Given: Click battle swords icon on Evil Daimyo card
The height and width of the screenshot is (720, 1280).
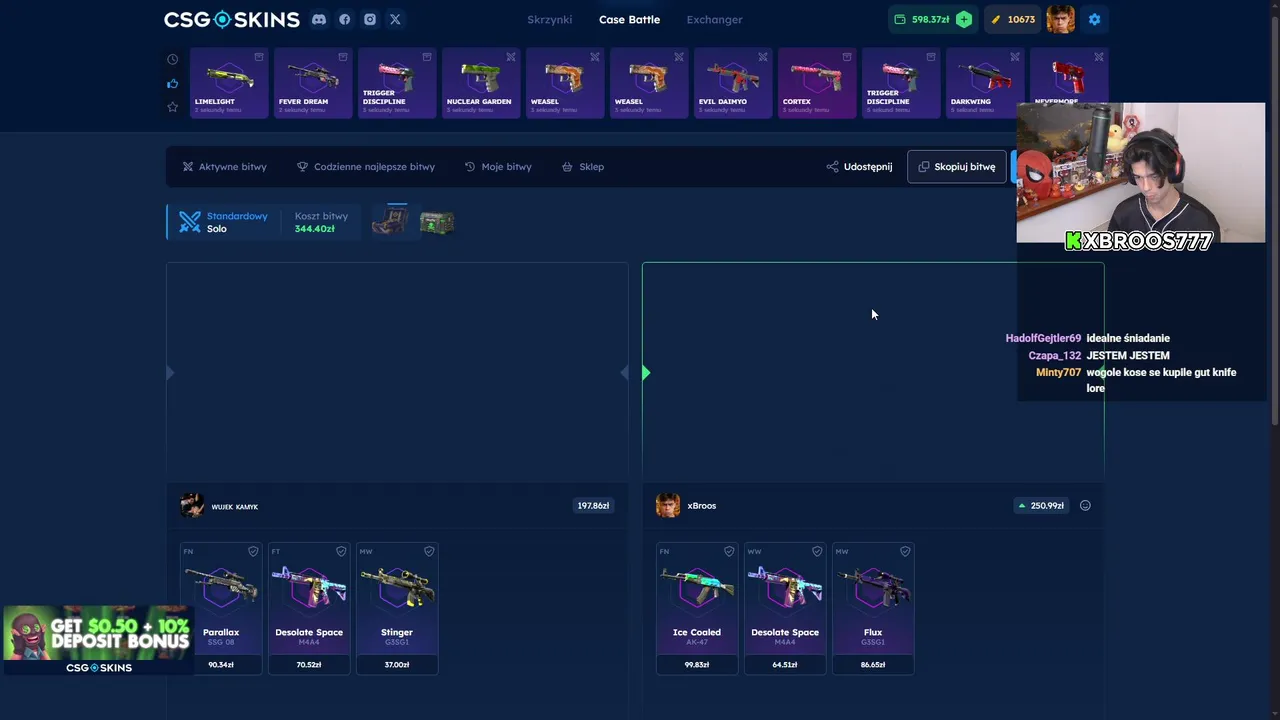Looking at the screenshot, I should point(763,57).
